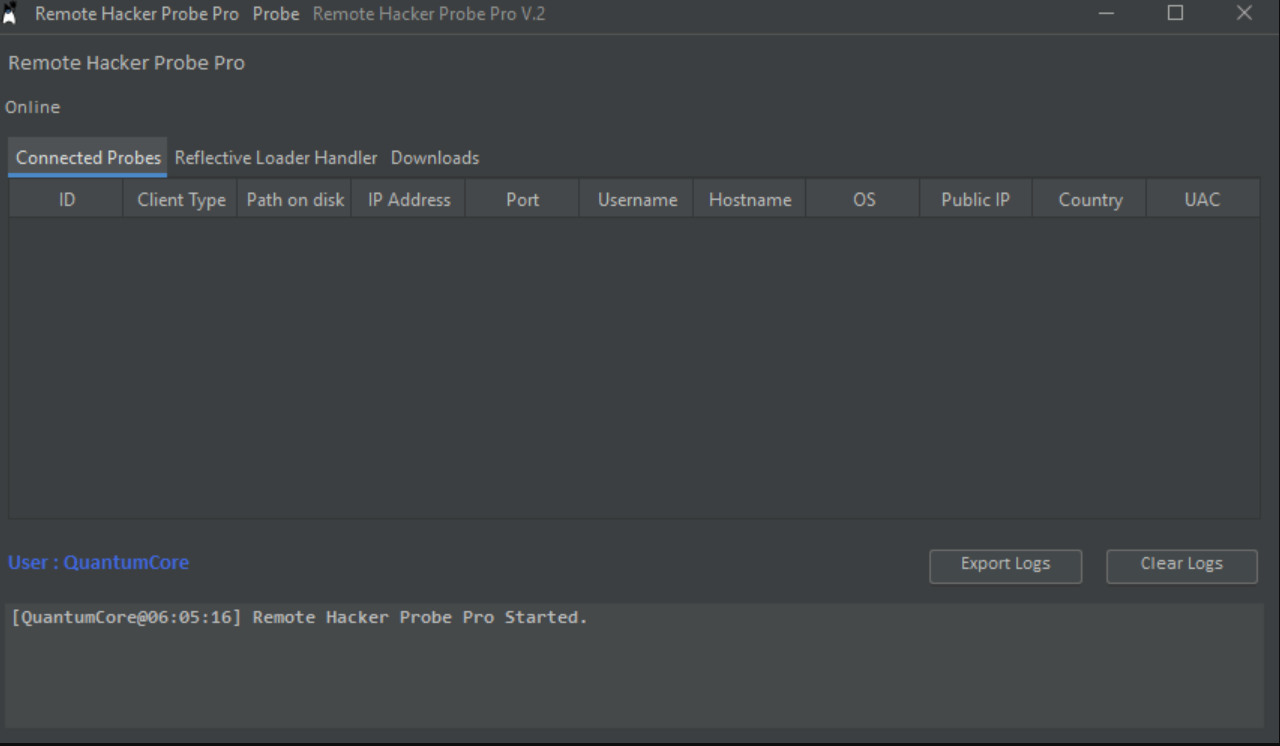Click the Path on disk column header
Viewport: 1280px width, 746px height.
coord(295,199)
